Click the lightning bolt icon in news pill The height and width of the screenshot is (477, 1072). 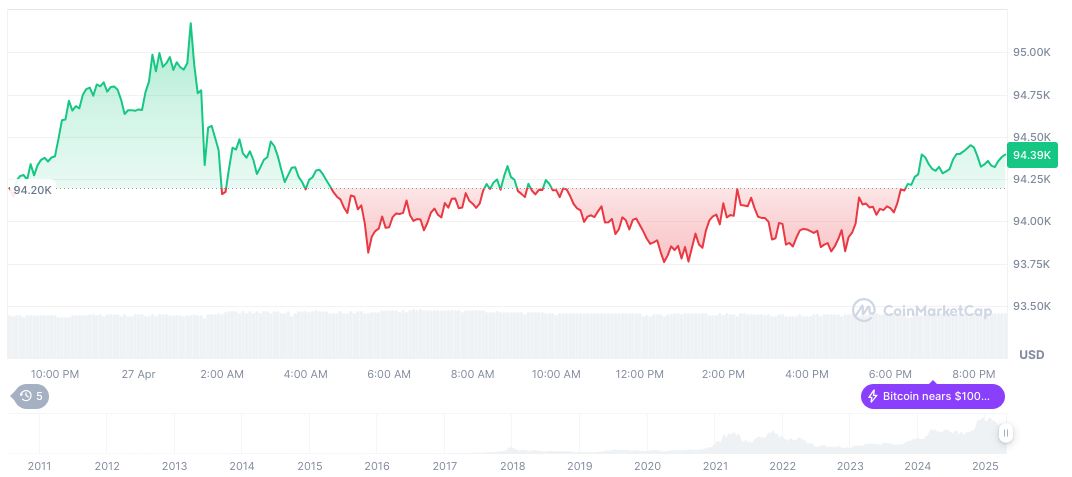click(873, 396)
